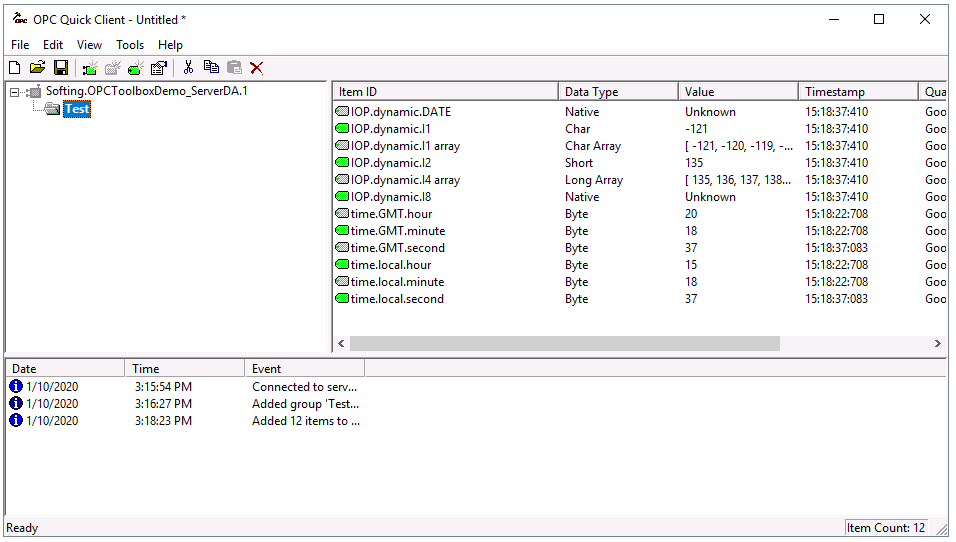Screen dimensions: 956x542
Task: Click the Copy toolbar icon
Action: tap(212, 68)
